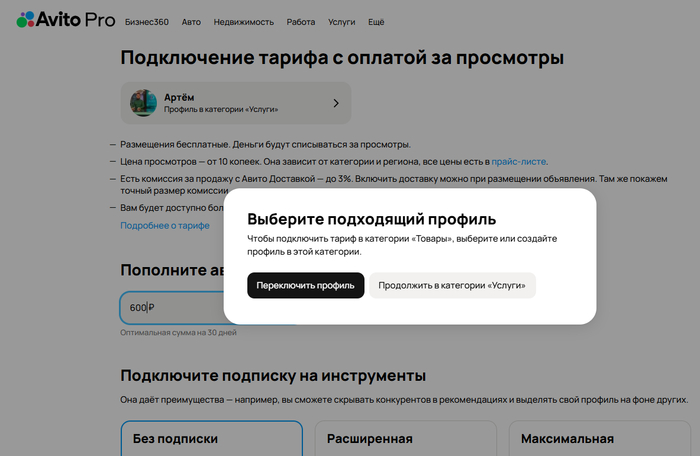The width and height of the screenshot is (700, 456).
Task: Click Продолжить в категории «Услуги» button
Action: 452,285
